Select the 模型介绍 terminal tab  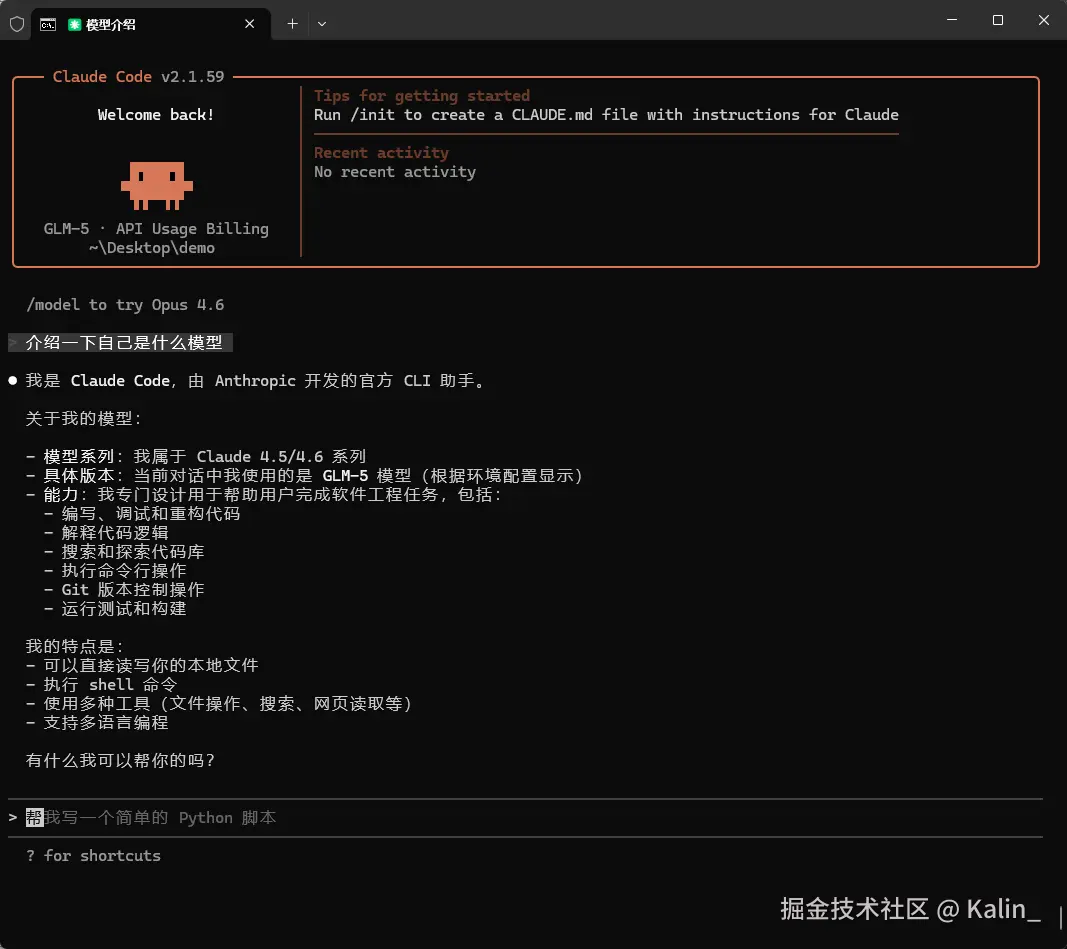[151, 24]
